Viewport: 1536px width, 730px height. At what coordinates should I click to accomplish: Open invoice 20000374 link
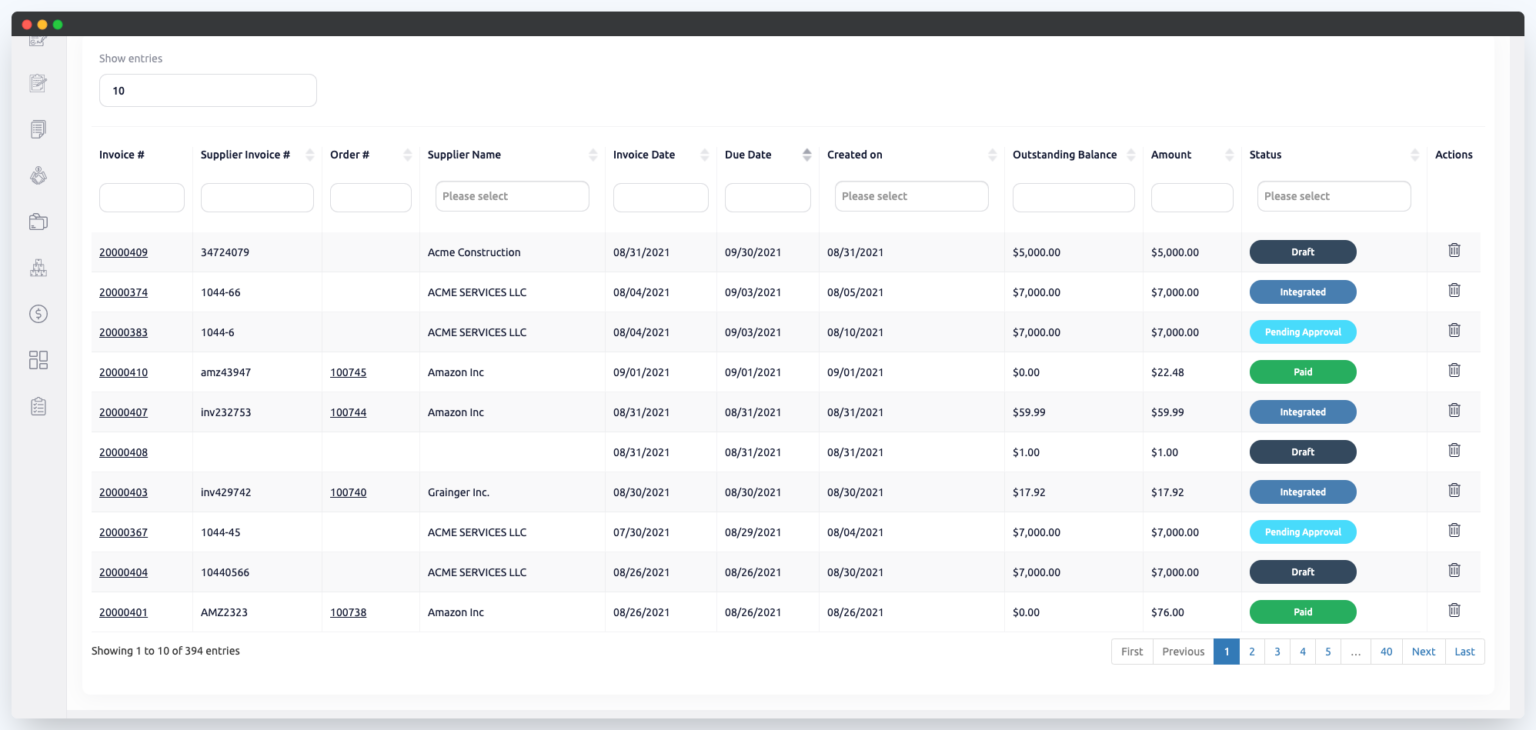tap(123, 292)
